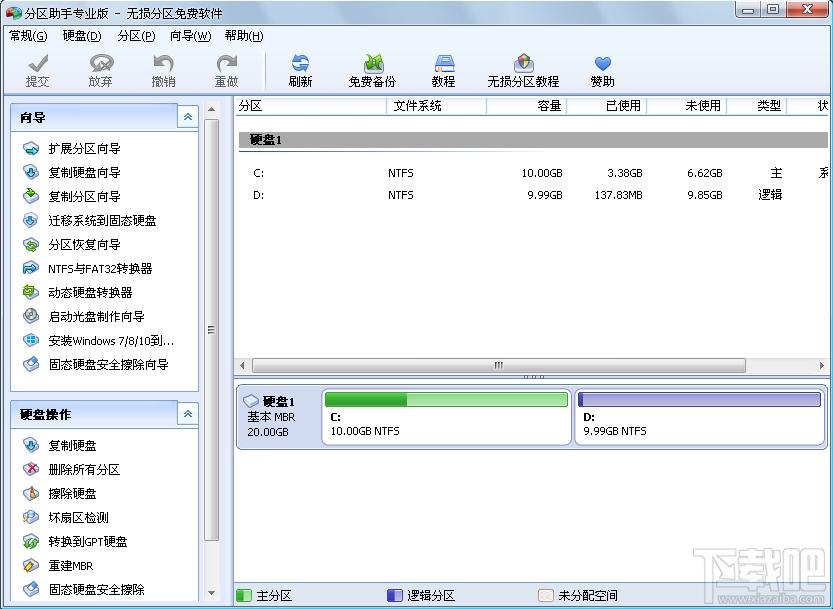Sort by 文件系统 column header
The height and width of the screenshot is (609, 833).
pos(417,106)
